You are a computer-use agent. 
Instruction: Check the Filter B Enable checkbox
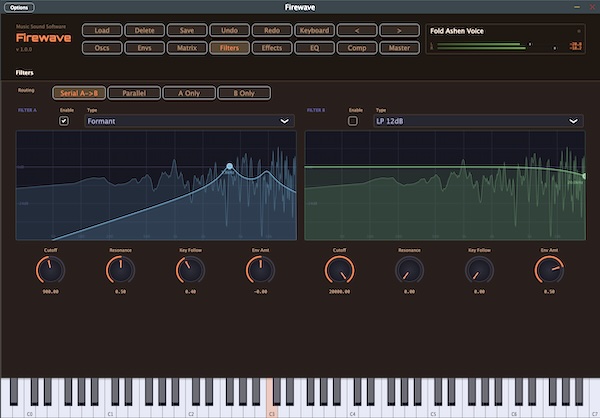(x=353, y=121)
